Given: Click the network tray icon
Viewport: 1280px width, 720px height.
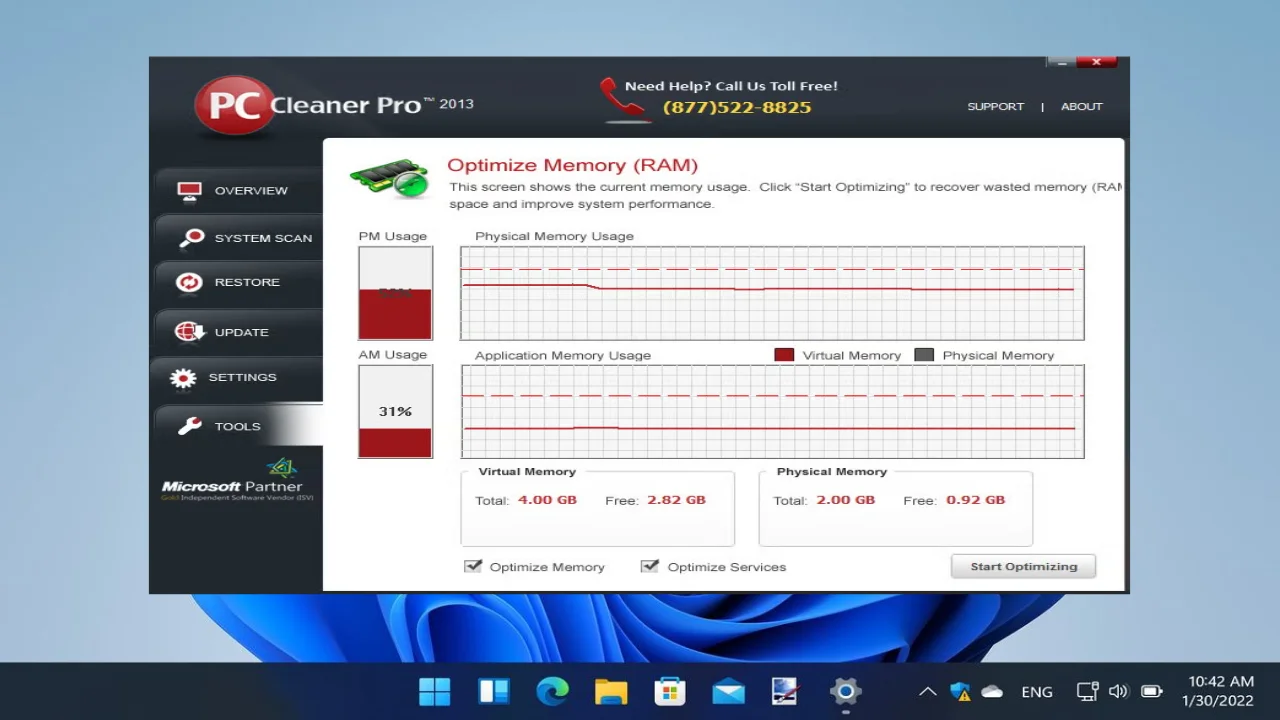Looking at the screenshot, I should coord(1087,691).
